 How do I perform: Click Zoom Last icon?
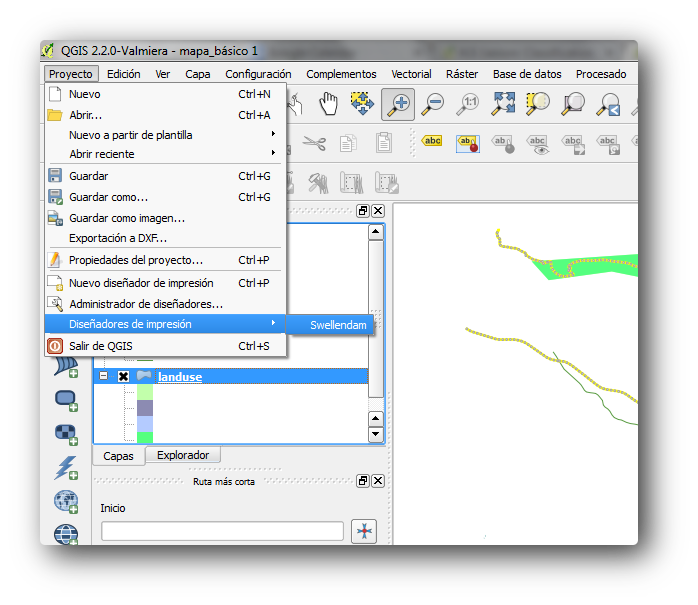(608, 105)
